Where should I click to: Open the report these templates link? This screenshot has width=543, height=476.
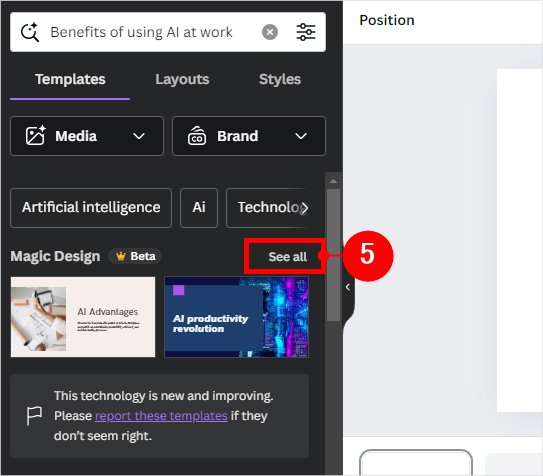tap(161, 416)
